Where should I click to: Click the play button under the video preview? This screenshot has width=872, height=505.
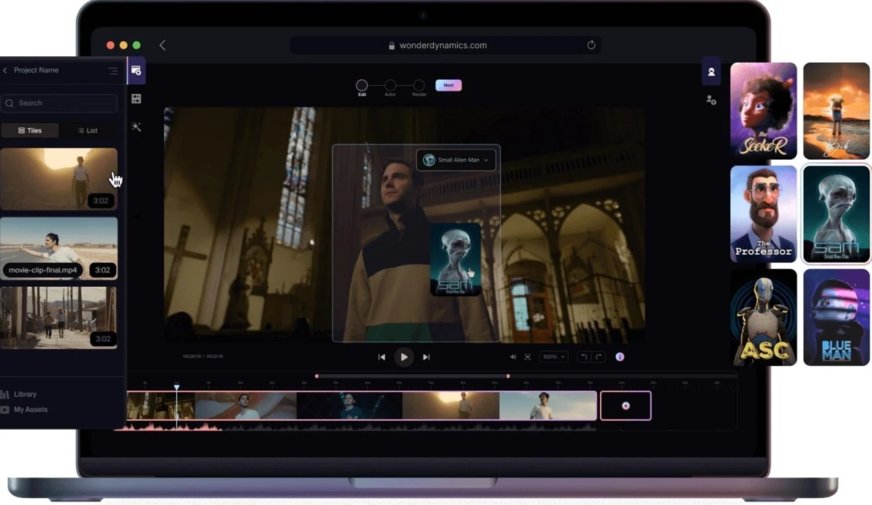(x=404, y=356)
